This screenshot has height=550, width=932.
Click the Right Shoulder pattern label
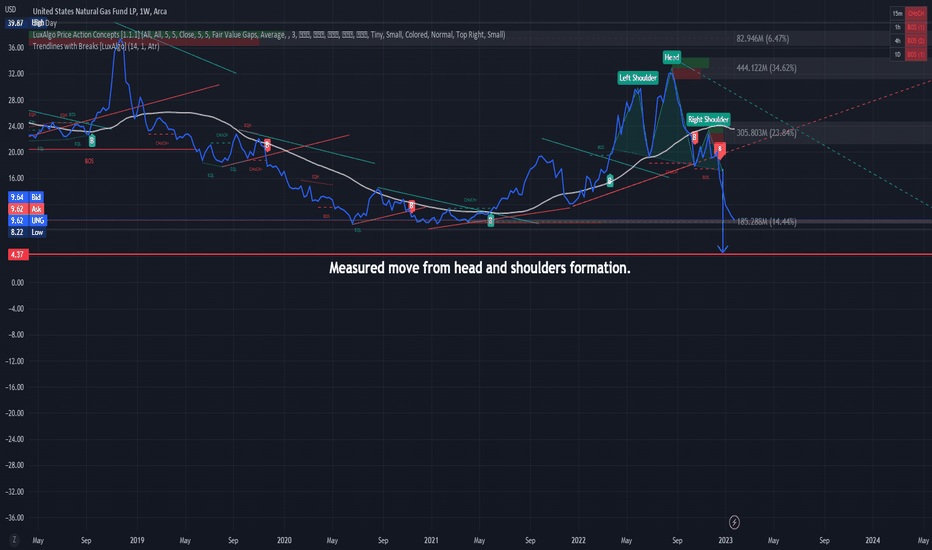(708, 120)
